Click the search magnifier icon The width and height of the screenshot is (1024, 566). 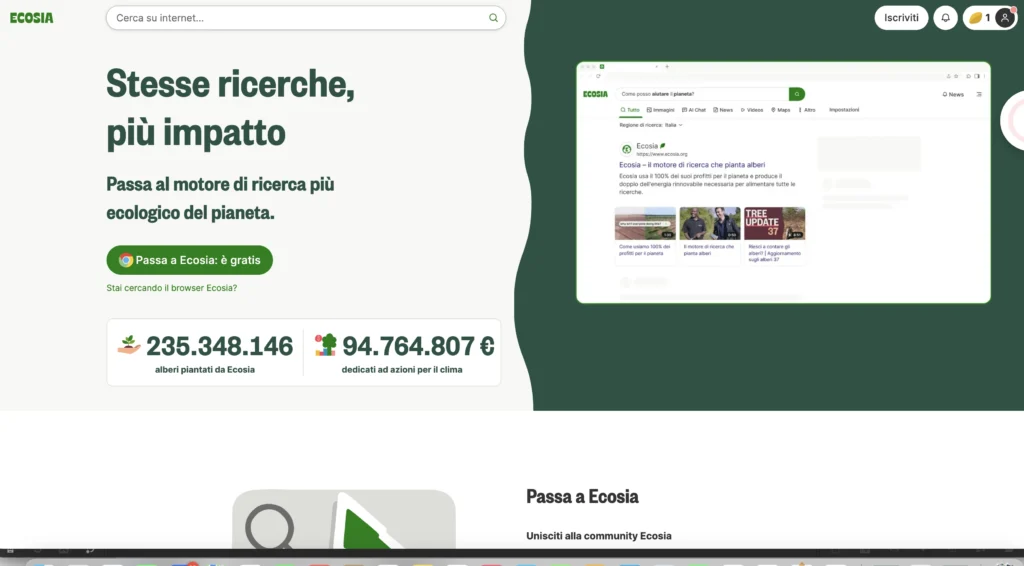point(493,18)
